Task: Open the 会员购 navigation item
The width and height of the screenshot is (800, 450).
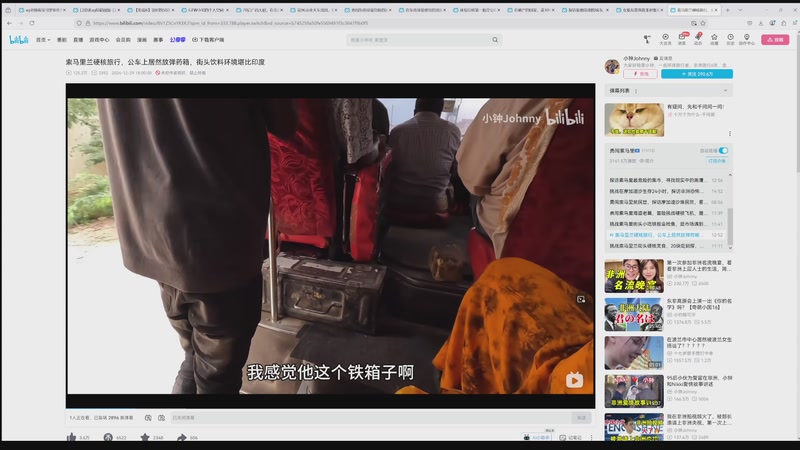Action: click(123, 40)
